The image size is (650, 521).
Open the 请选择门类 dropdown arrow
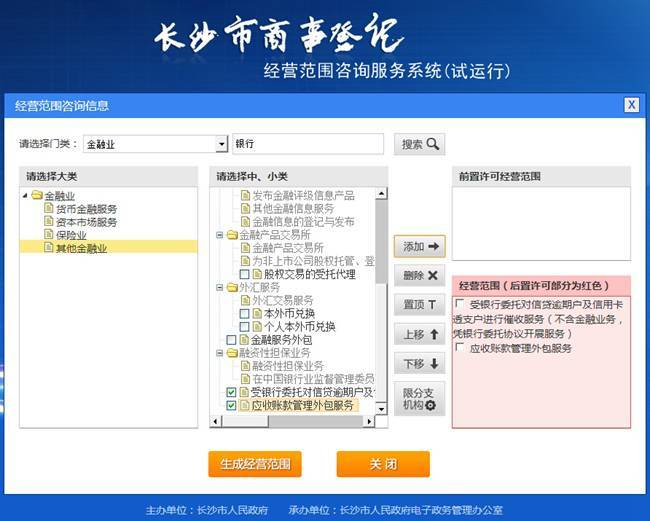coord(222,144)
